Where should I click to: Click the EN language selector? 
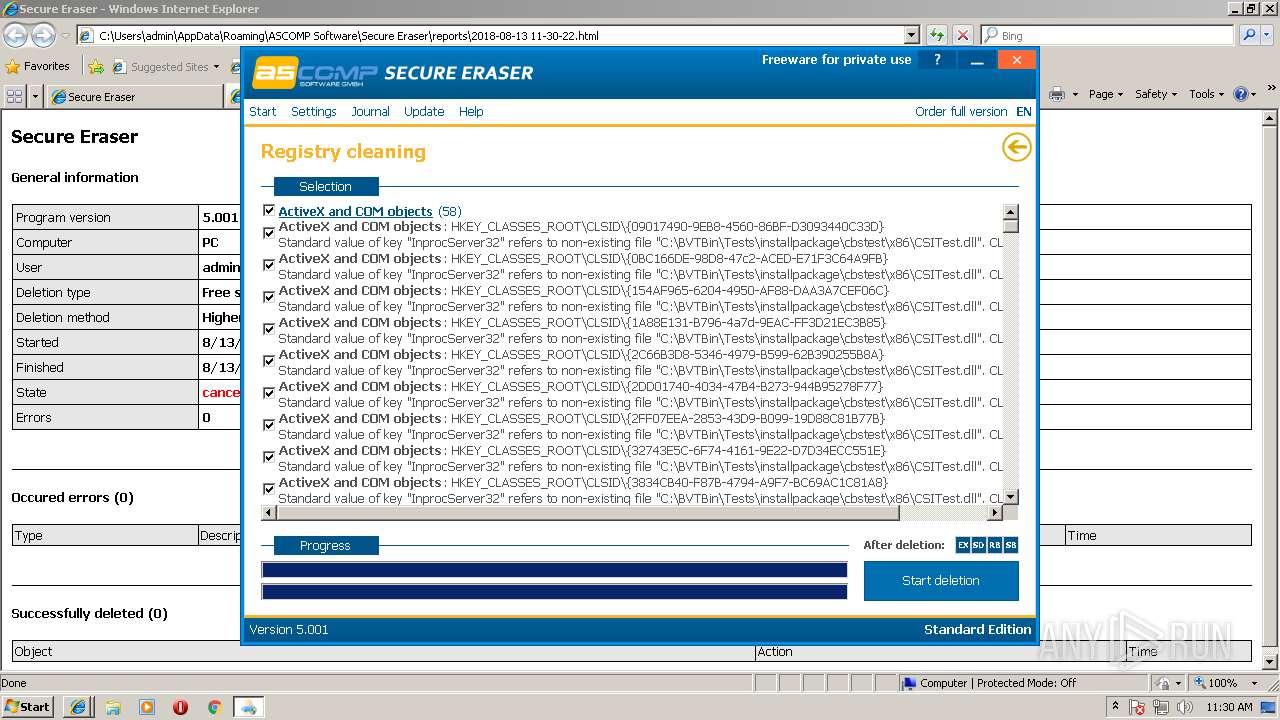tap(1024, 112)
